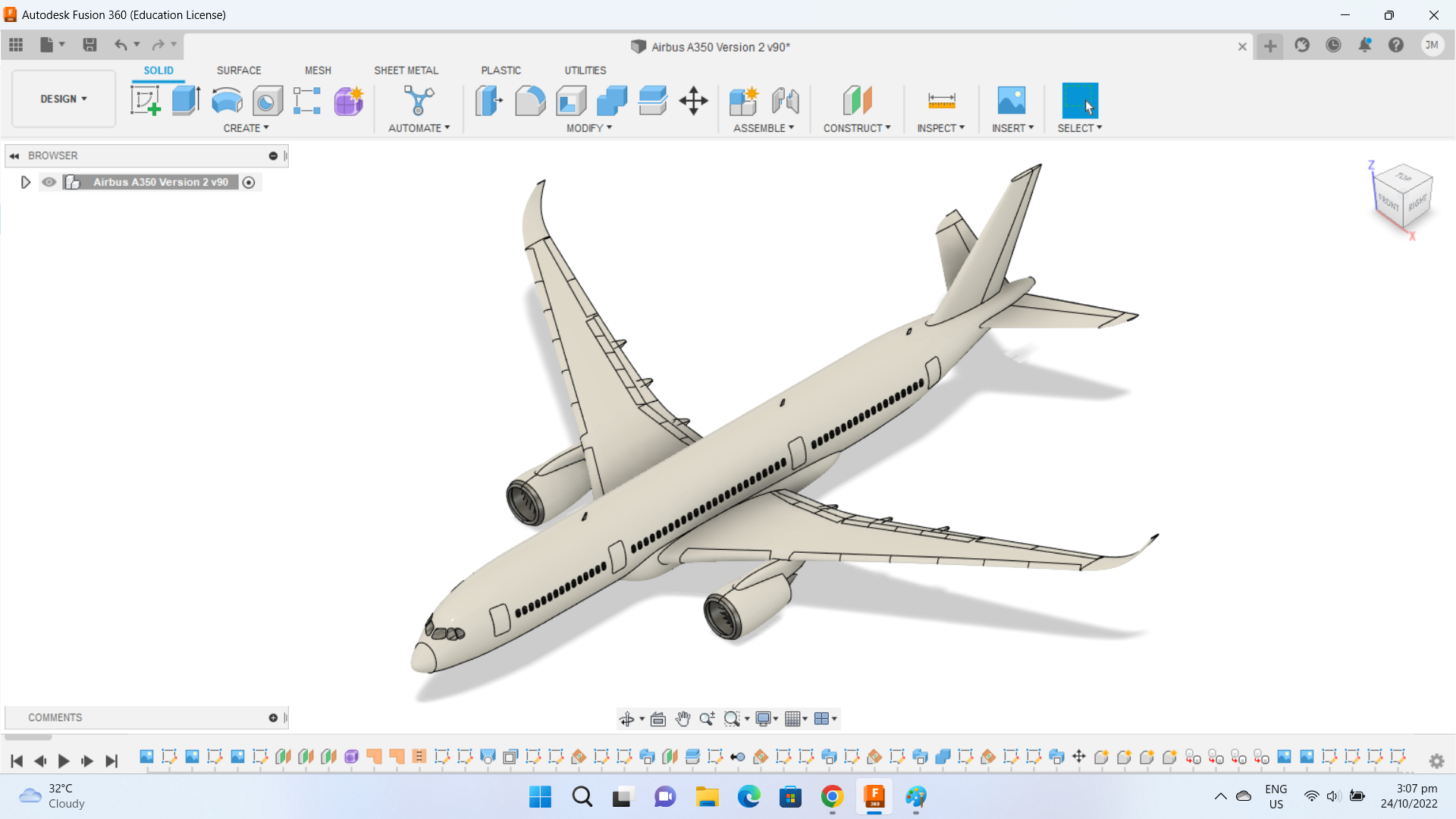
Task: Play the timeline animation
Action: (x=64, y=761)
